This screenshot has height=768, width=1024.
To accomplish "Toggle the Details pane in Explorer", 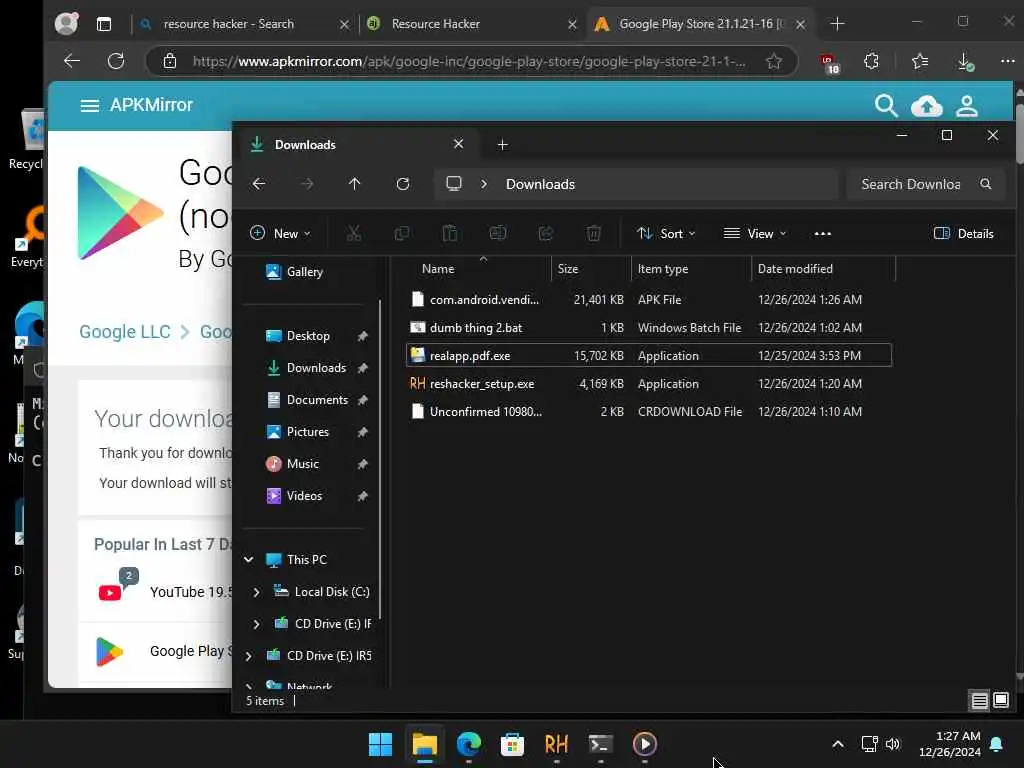I will coord(963,234).
